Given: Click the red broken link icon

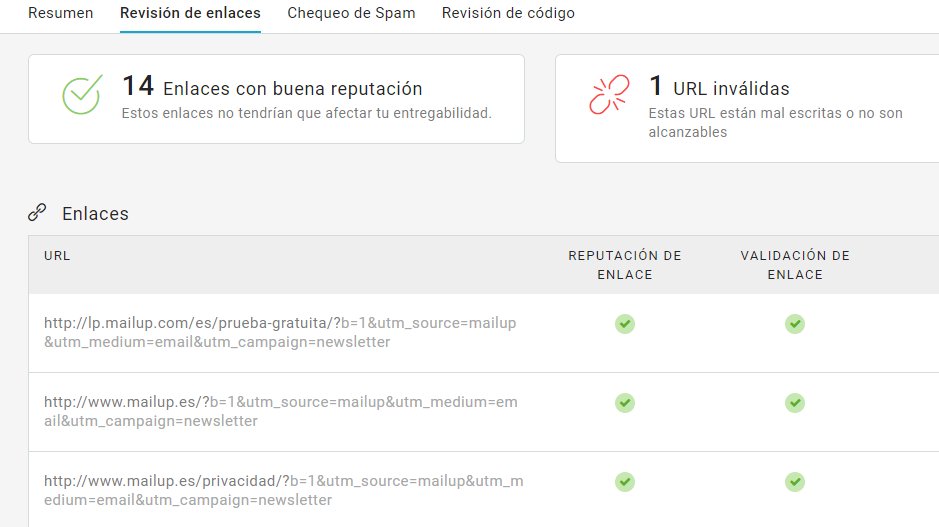Looking at the screenshot, I should coord(609,94).
